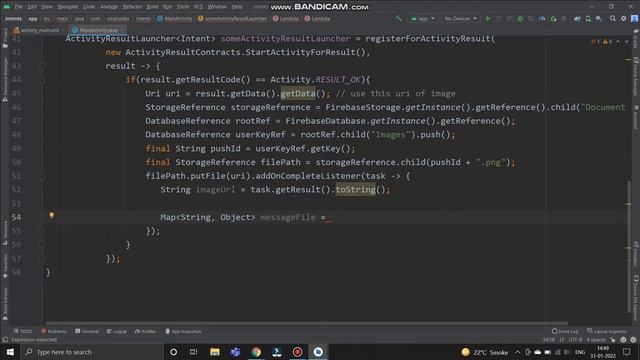Open the TODO tool window
The height and width of the screenshot is (360, 640).
(23, 331)
